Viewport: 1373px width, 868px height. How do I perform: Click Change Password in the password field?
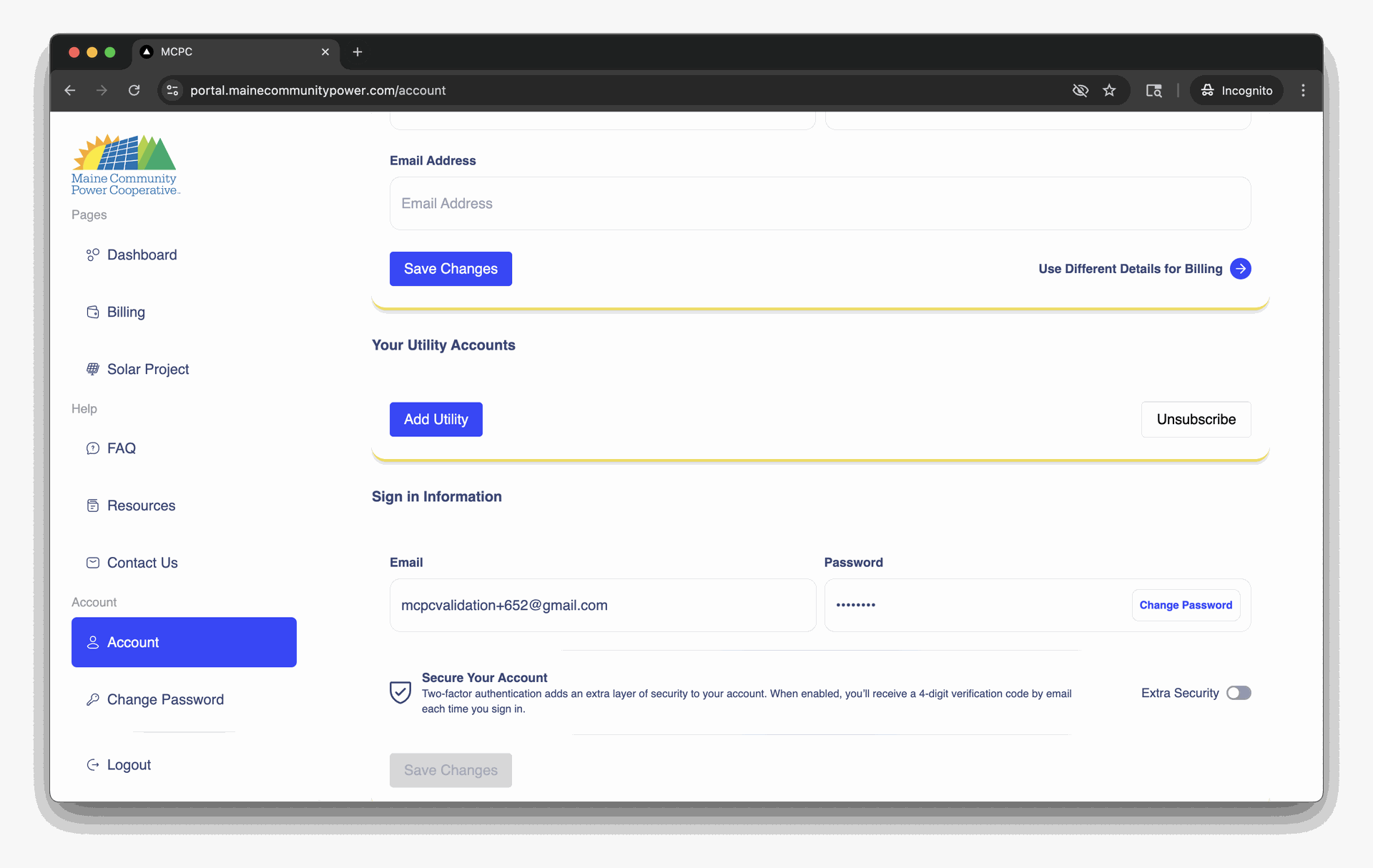pyautogui.click(x=1186, y=605)
